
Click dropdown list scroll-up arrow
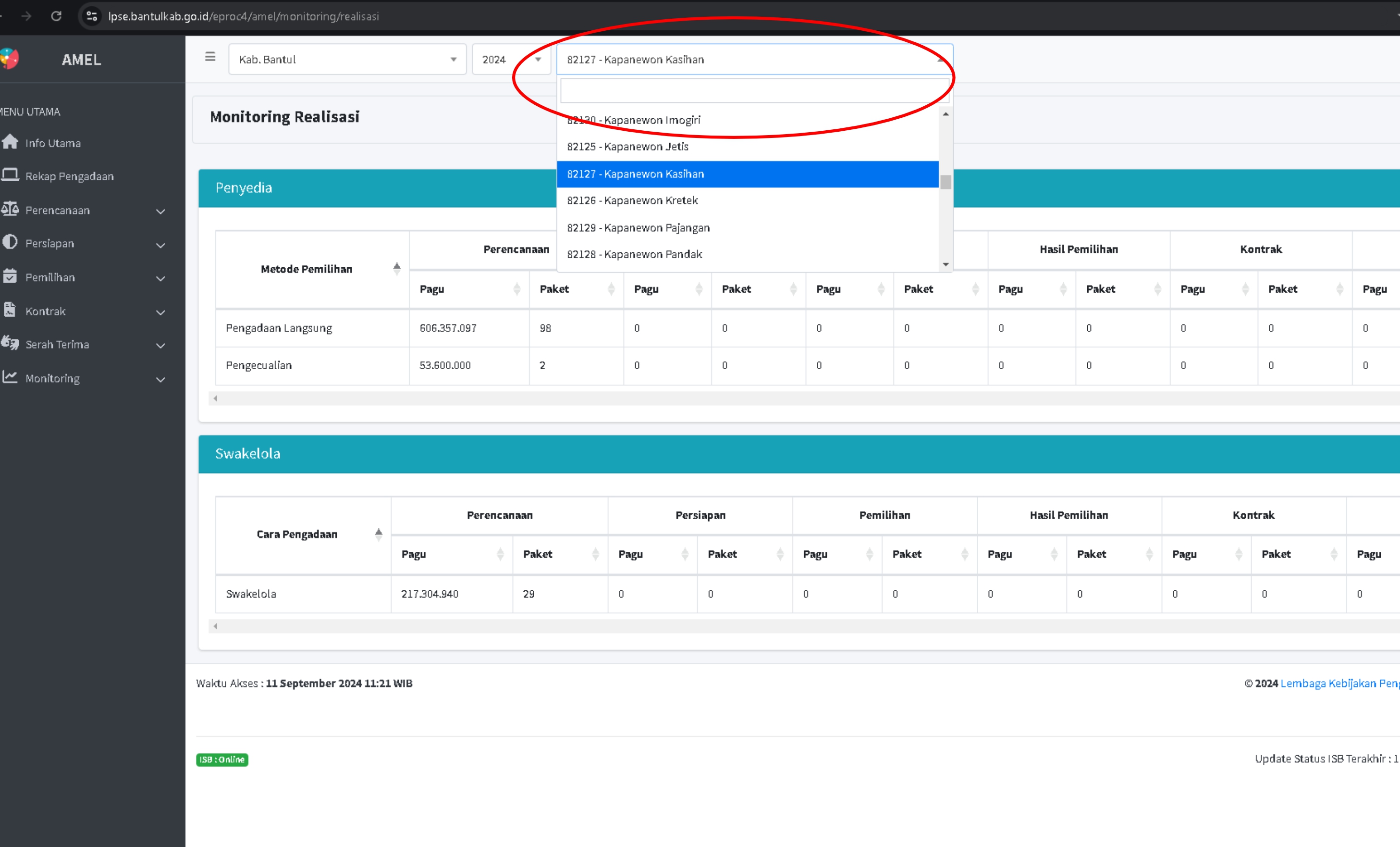click(946, 114)
